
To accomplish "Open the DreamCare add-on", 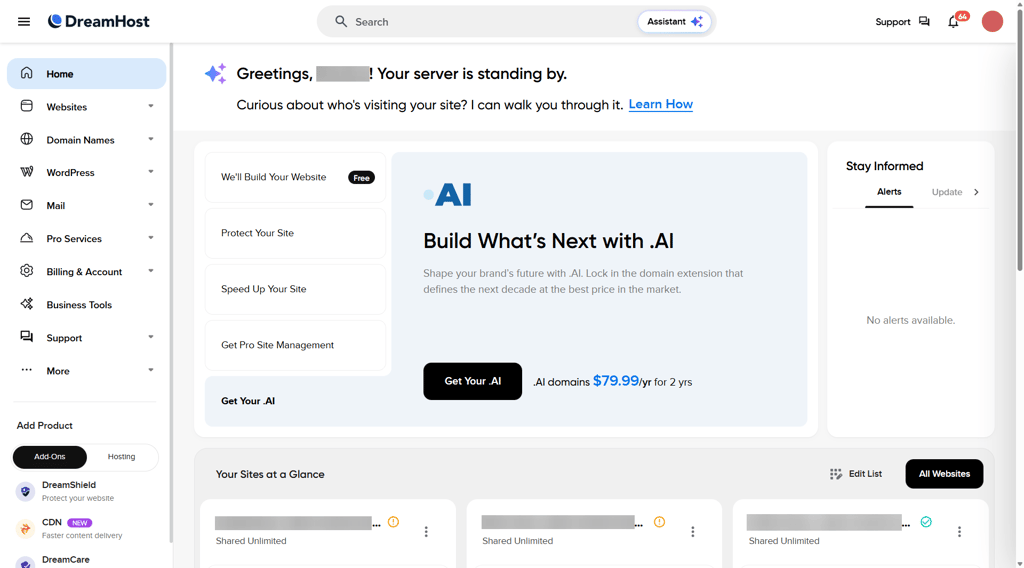I will click(65, 560).
